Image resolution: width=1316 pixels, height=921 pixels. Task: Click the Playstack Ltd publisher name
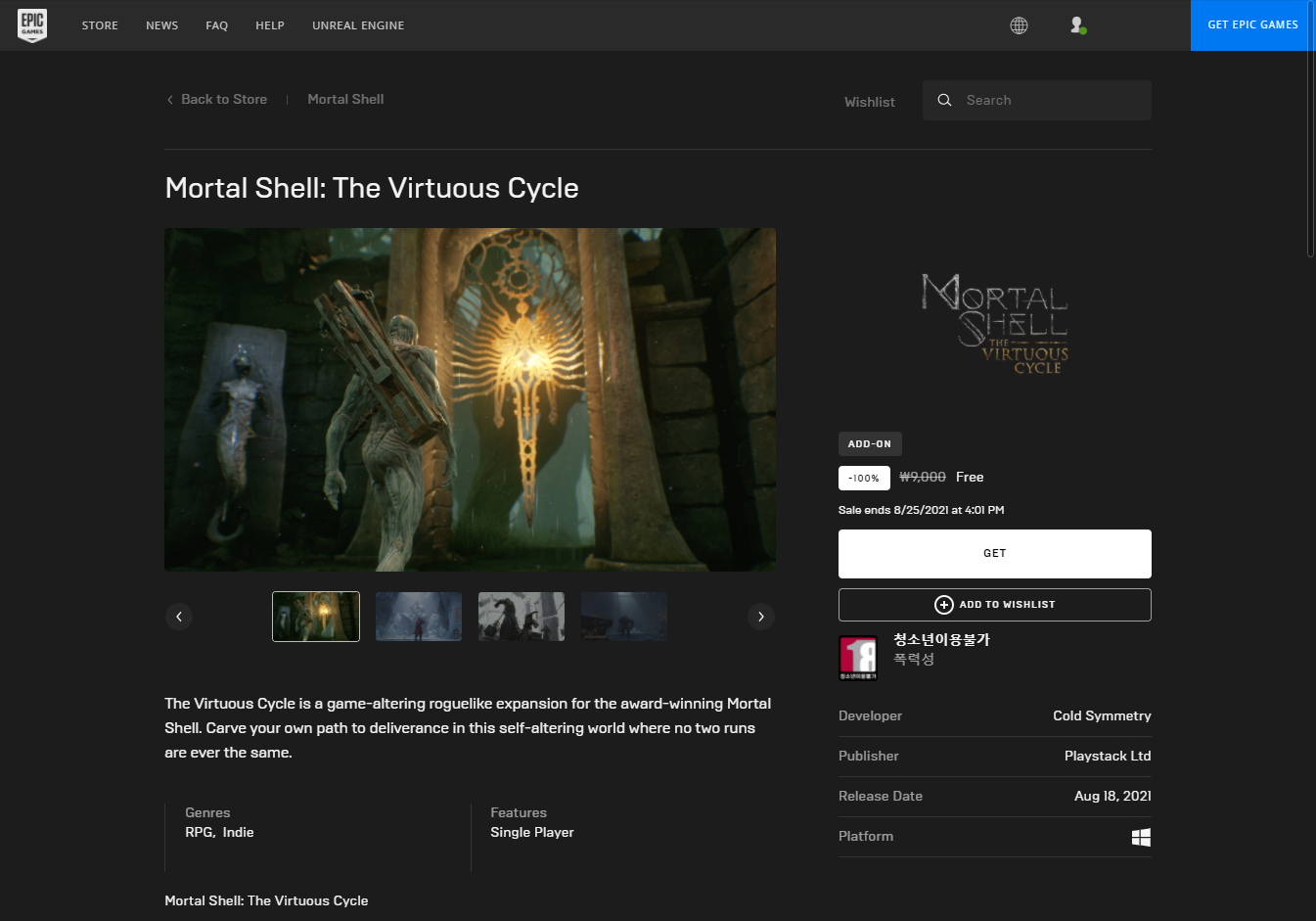(x=1108, y=756)
